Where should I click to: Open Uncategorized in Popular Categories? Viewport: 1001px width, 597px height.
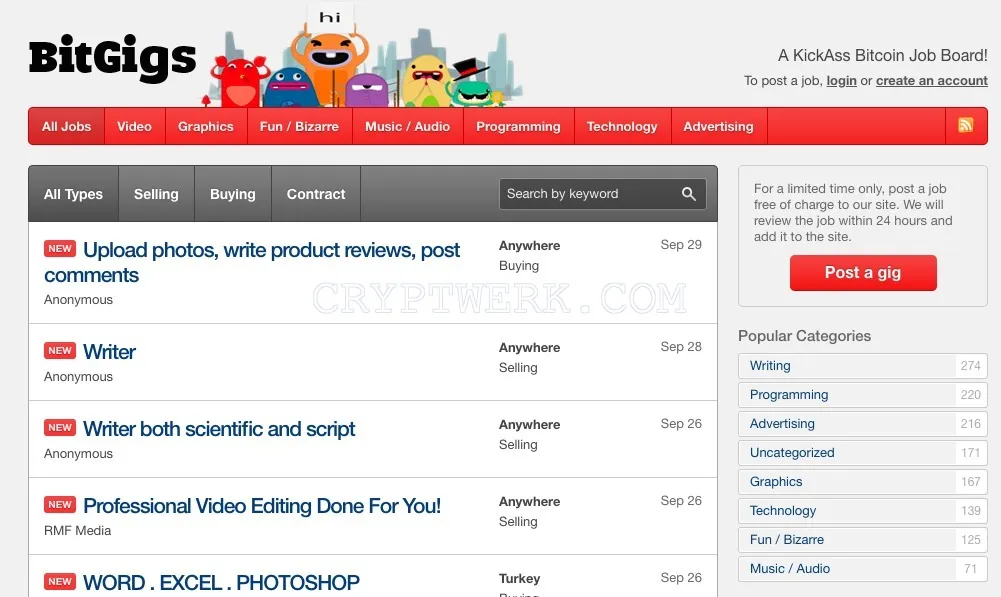pos(862,453)
